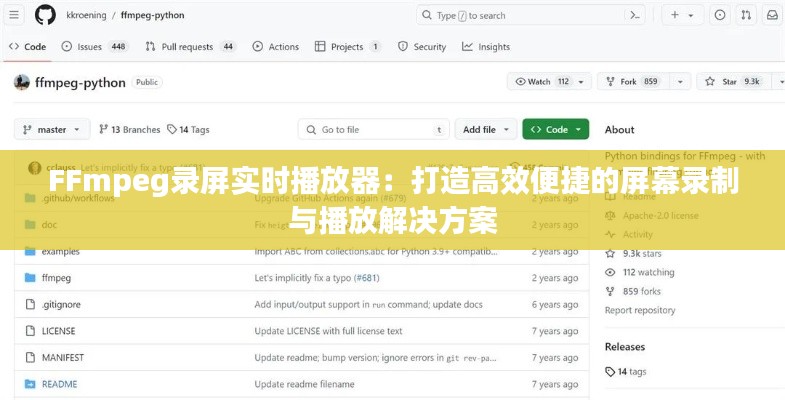Go to the Actions tab
Image resolution: width=785 pixels, height=400 pixels.
pos(275,47)
